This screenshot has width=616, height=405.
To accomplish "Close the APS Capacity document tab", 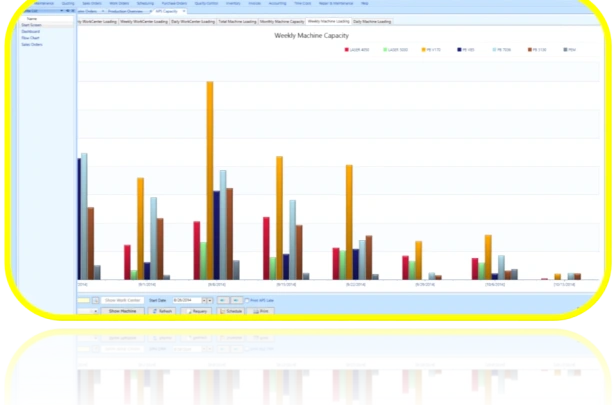I will coord(184,11).
